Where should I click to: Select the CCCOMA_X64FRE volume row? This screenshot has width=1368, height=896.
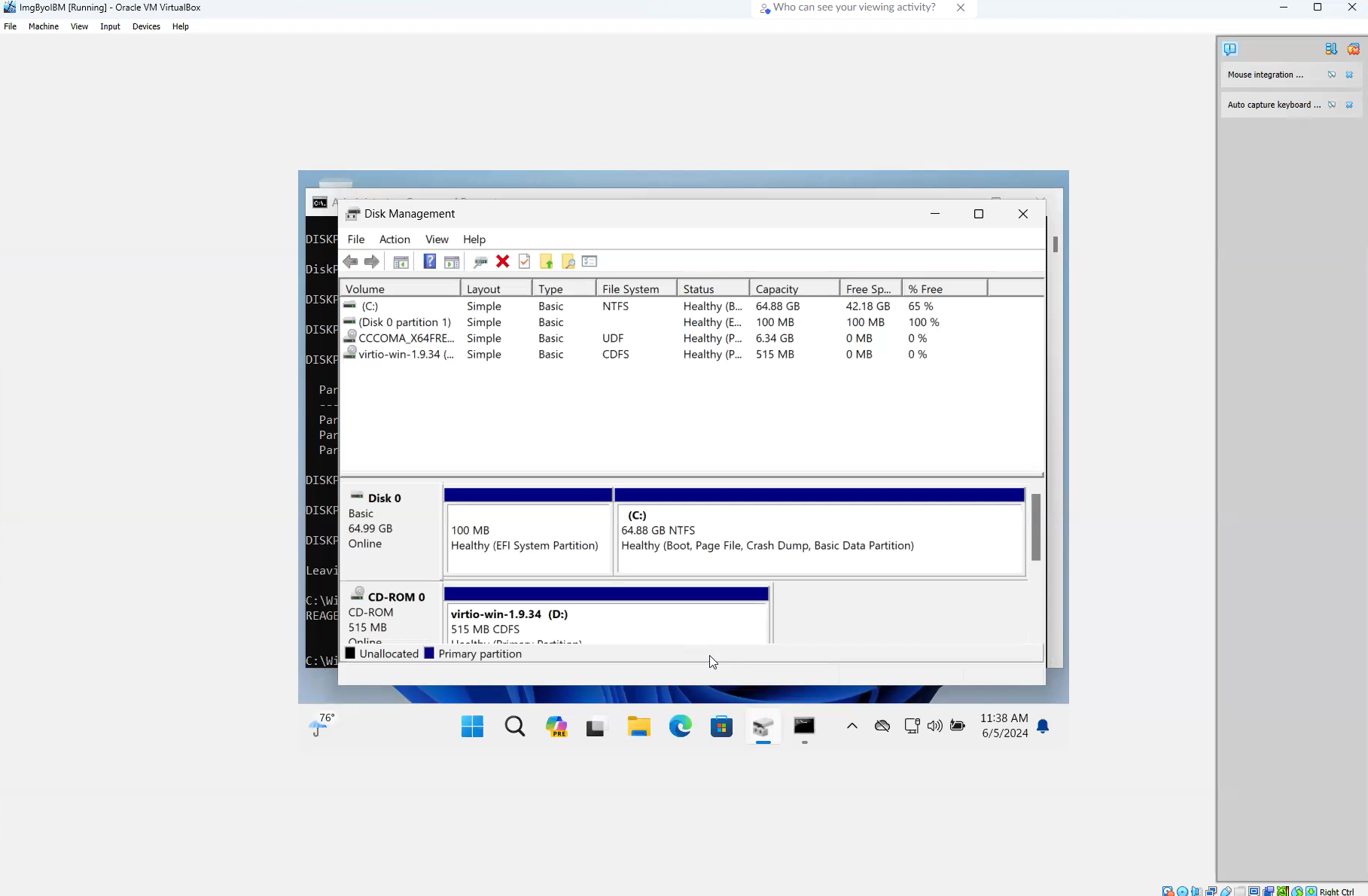(691, 339)
